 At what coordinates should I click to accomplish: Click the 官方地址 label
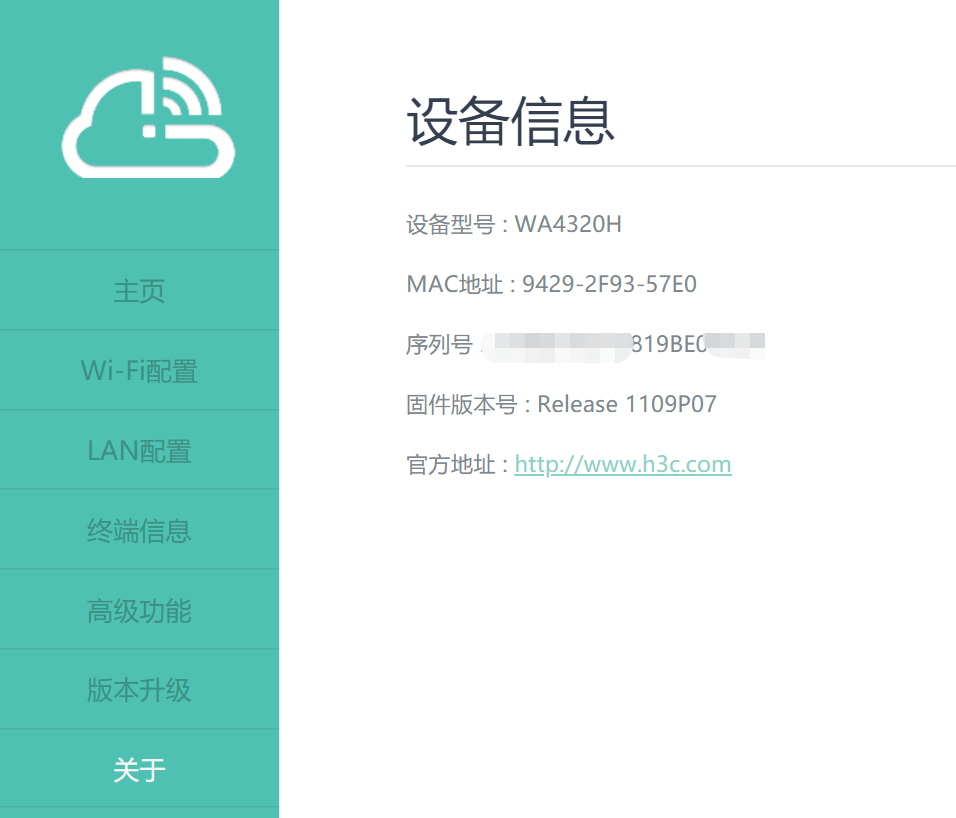[x=458, y=464]
